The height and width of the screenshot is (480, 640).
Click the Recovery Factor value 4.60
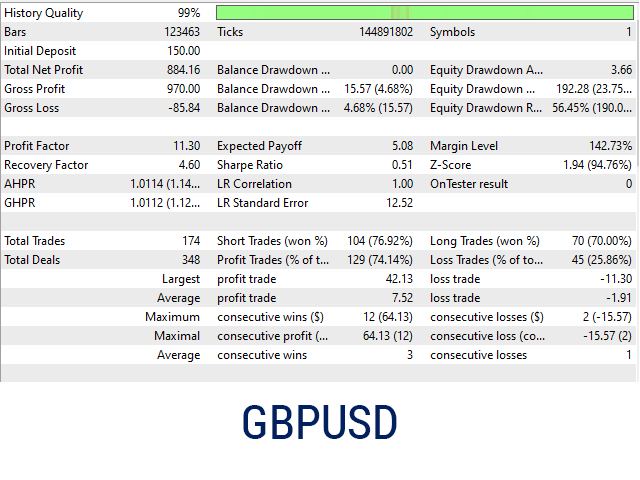(x=189, y=164)
